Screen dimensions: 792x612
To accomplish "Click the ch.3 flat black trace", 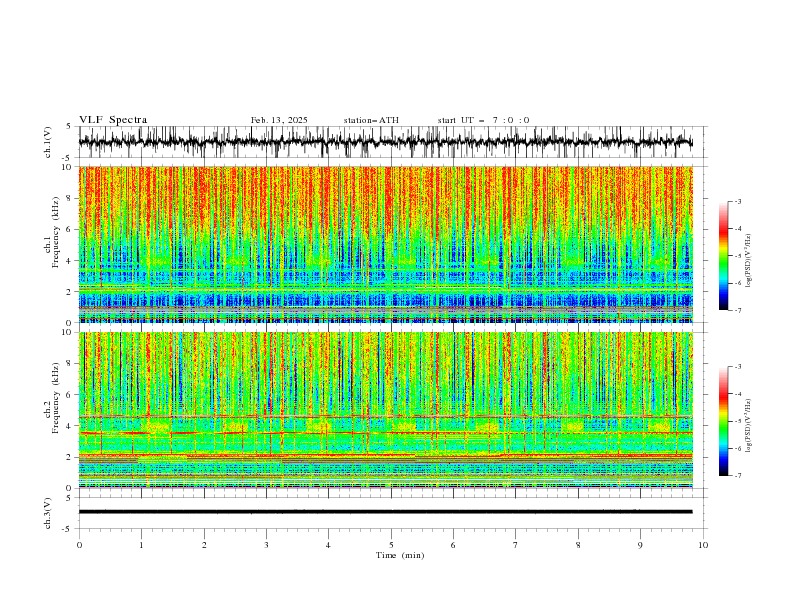I will coord(385,512).
